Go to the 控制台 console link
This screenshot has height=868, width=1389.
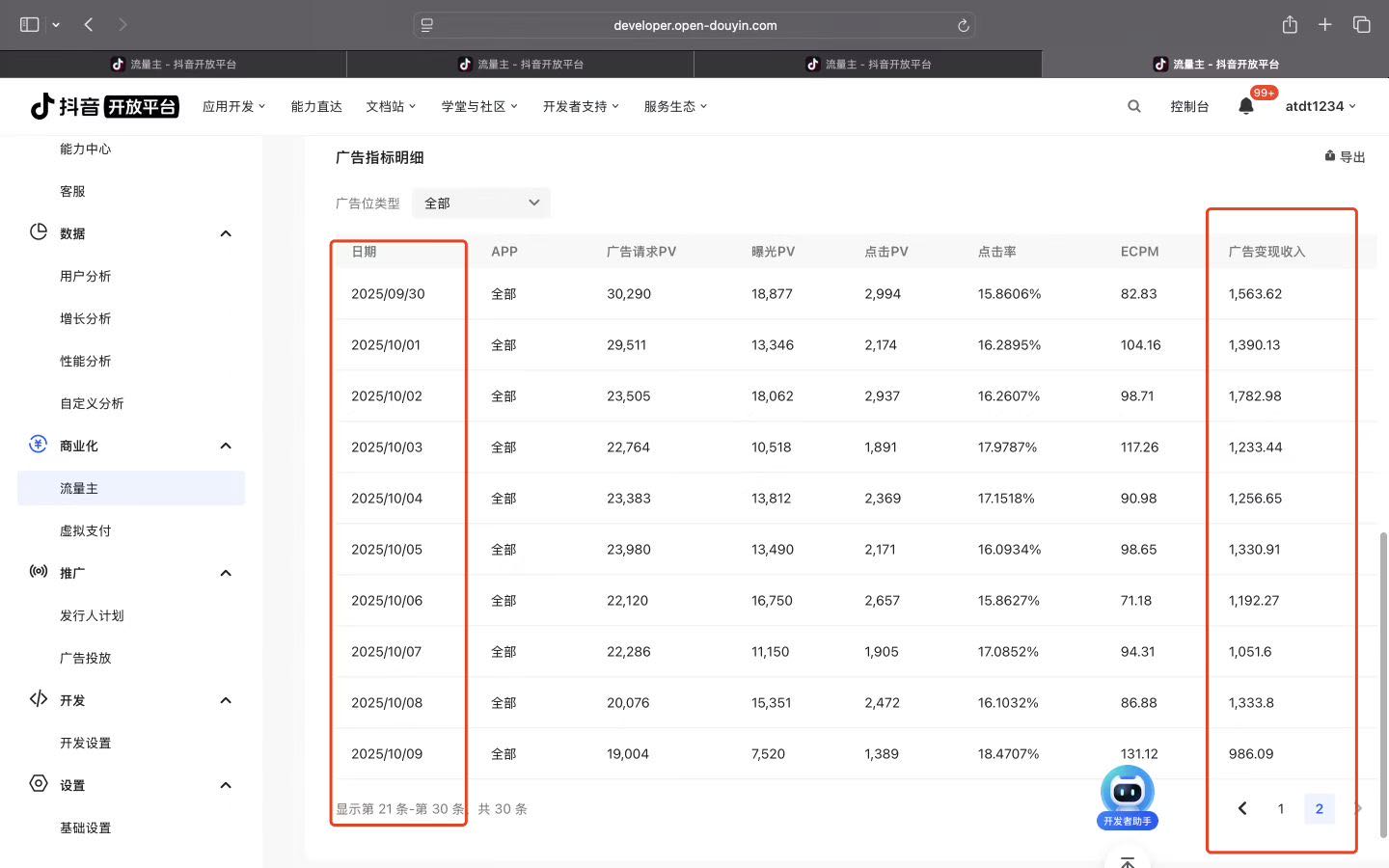click(1189, 106)
